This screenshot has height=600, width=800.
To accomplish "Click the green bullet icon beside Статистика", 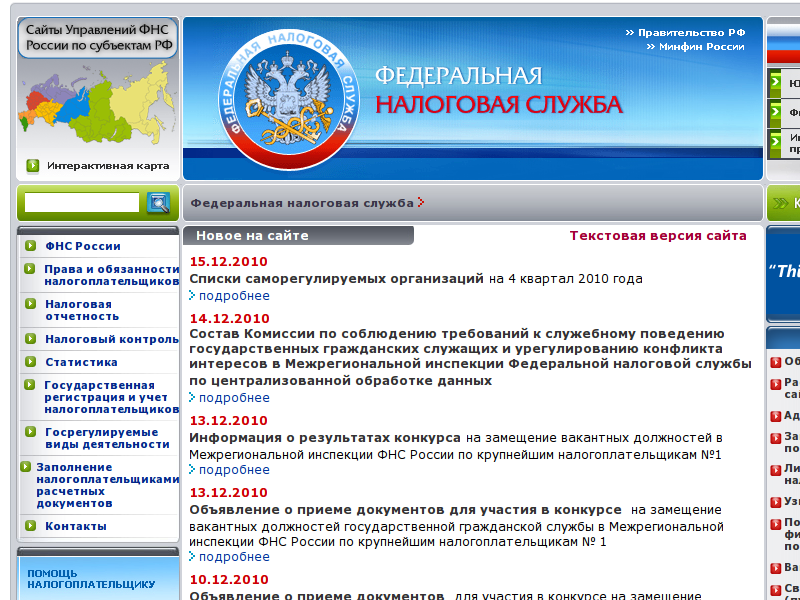I will click(x=31, y=362).
